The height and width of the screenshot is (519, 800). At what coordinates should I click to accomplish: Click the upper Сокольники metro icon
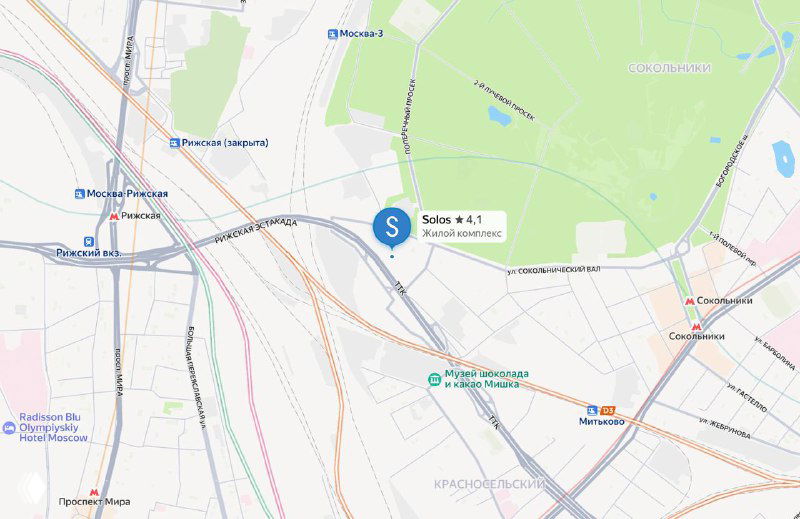[x=690, y=301]
